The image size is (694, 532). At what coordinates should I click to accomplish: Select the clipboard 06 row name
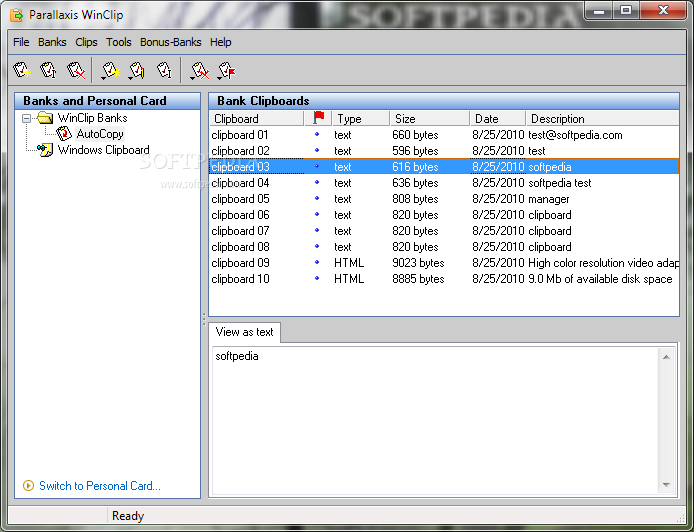[240, 214]
